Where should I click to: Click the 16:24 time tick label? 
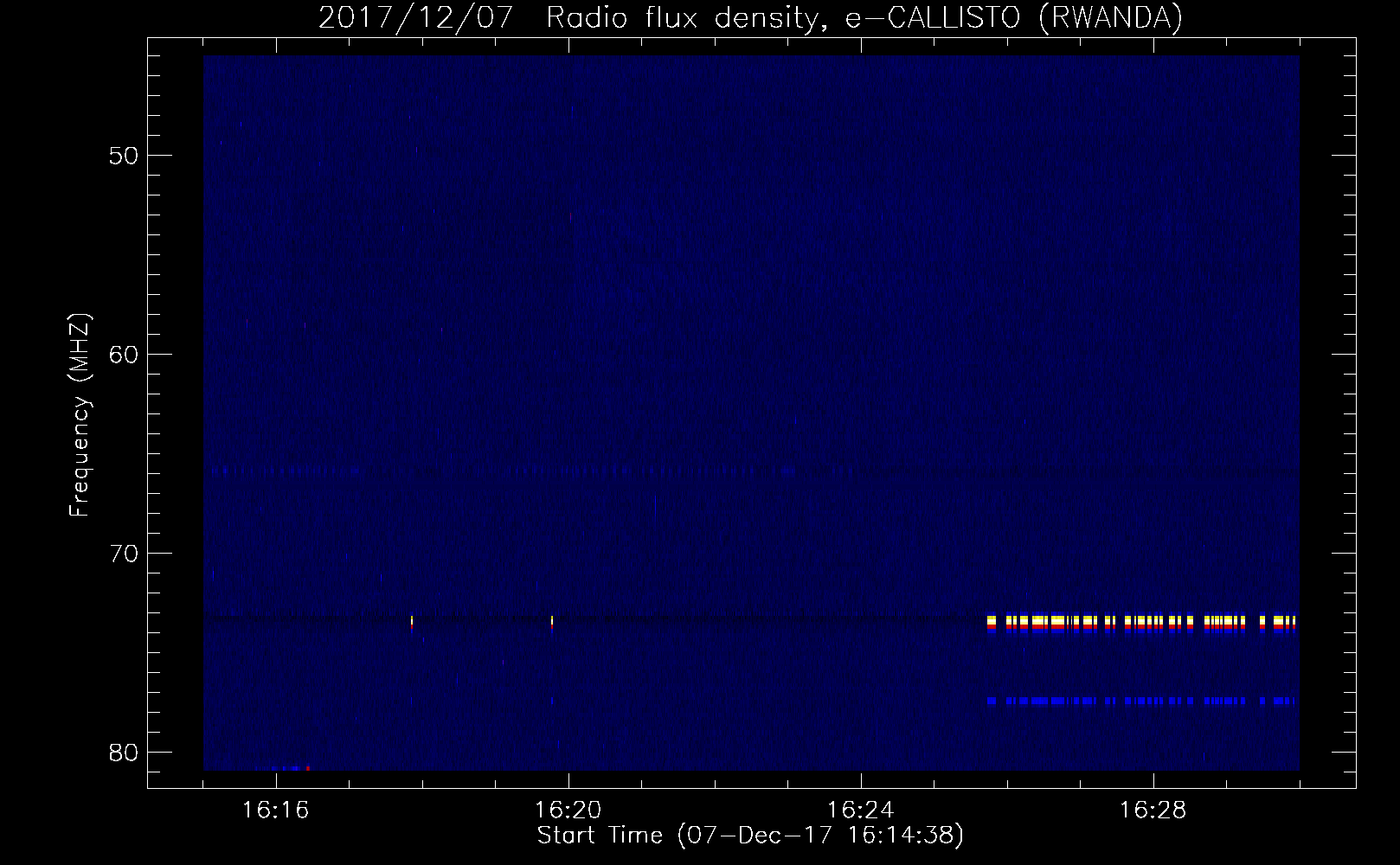click(861, 811)
